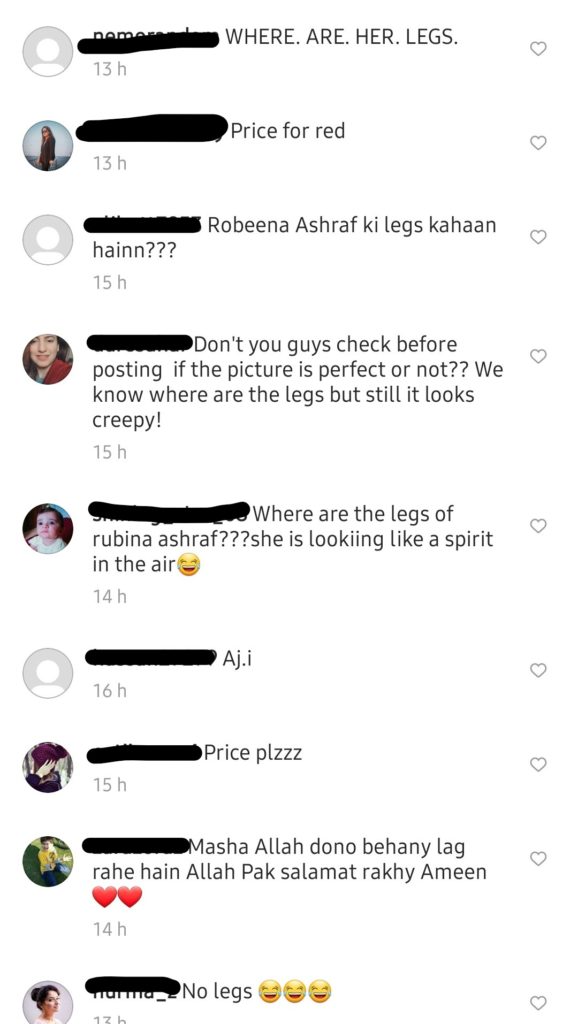Like the 'Aj.i' comment
The image size is (578, 1024).
[x=538, y=670]
